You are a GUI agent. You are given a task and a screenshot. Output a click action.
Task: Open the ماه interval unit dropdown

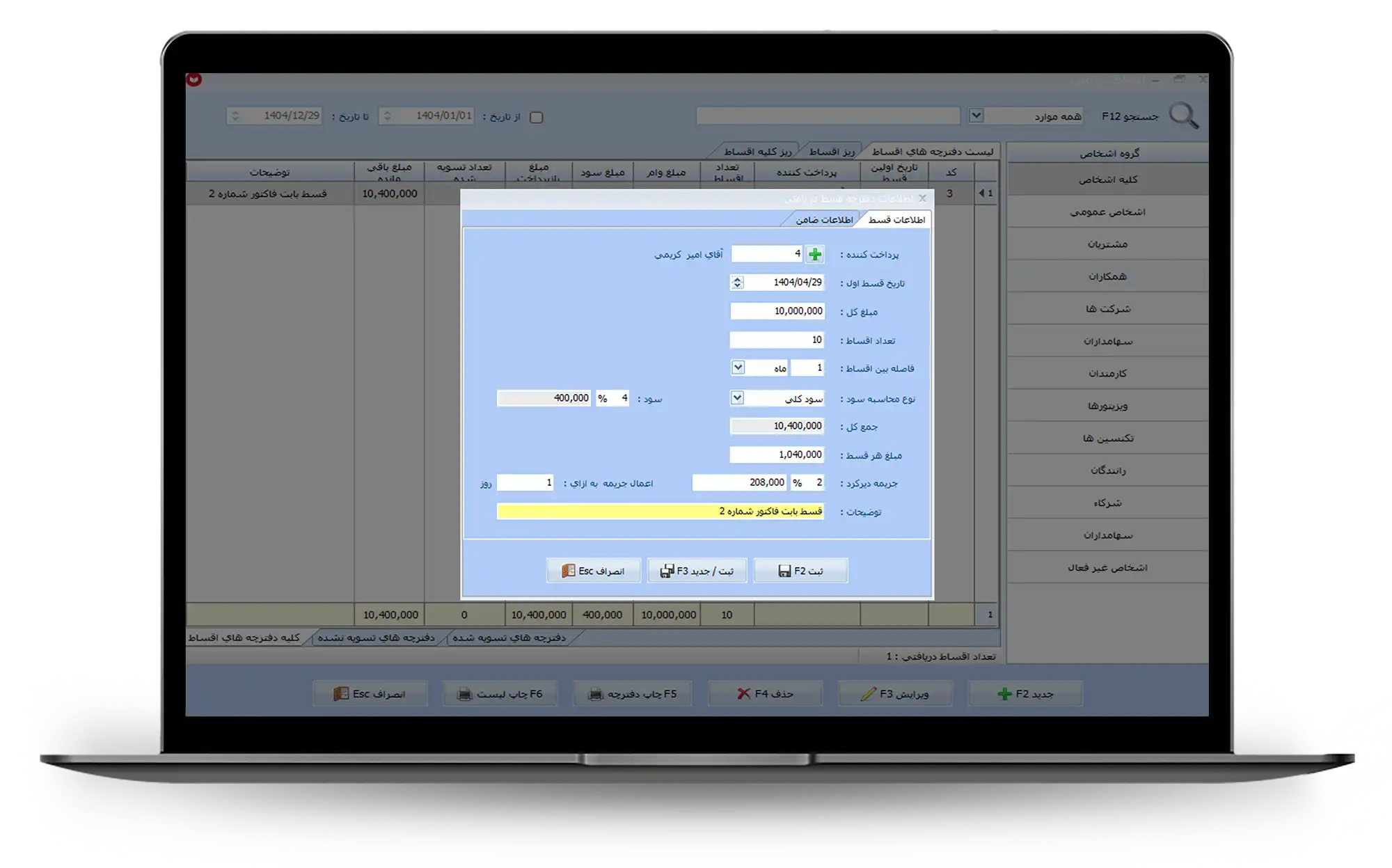click(x=738, y=368)
